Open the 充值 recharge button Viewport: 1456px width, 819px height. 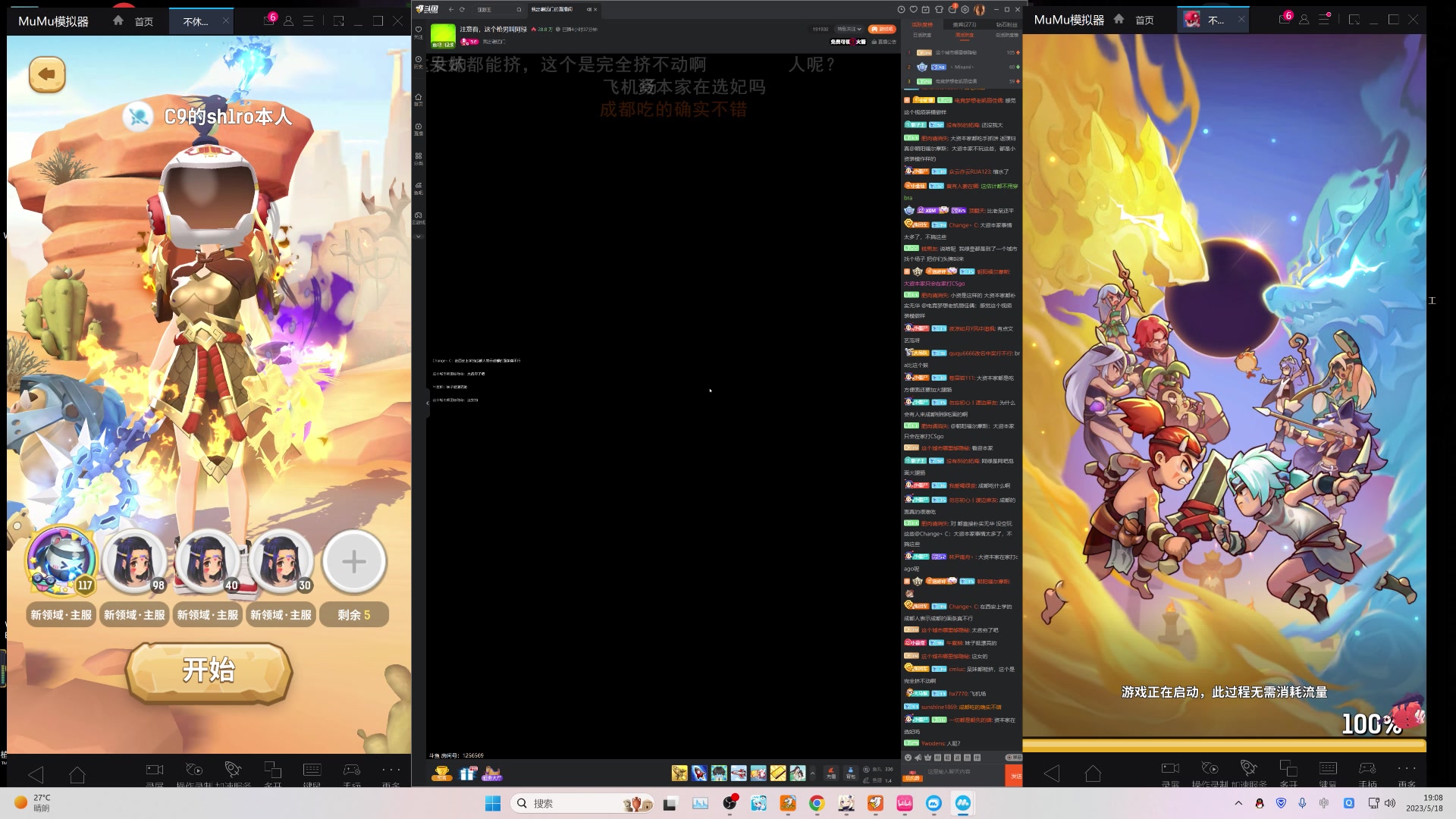pos(831,773)
